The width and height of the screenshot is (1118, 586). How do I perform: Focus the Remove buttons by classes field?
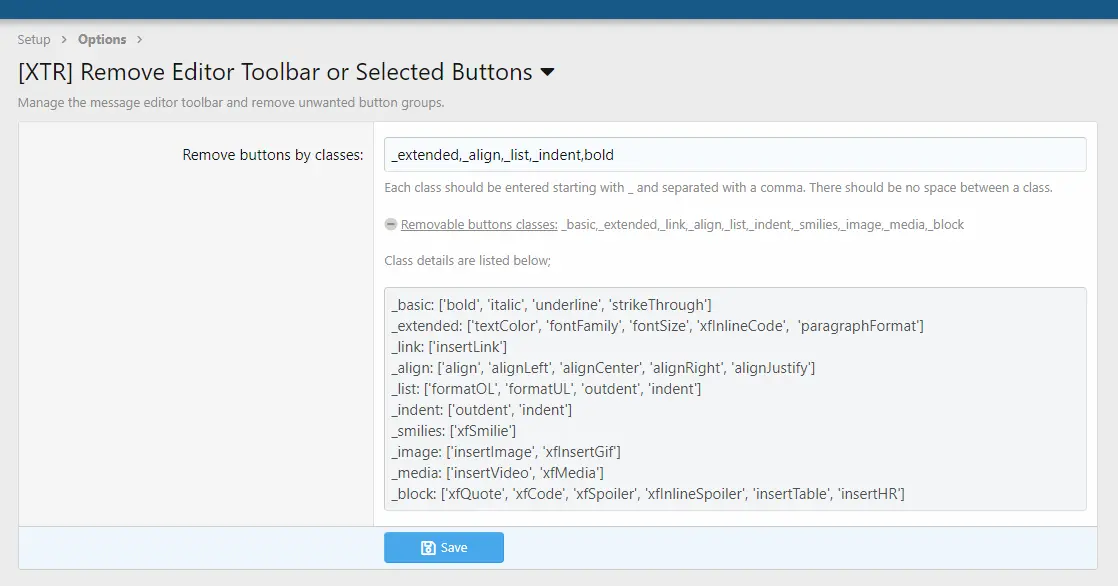click(735, 155)
